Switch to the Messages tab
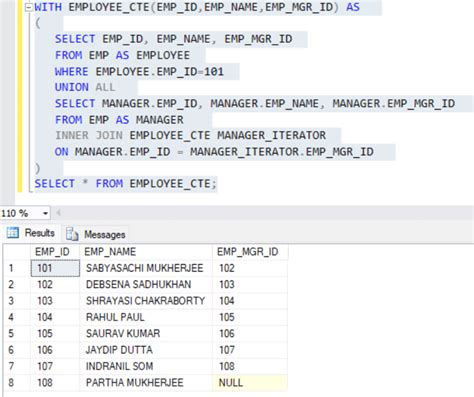Screen dimensions: 474x397 (96, 234)
